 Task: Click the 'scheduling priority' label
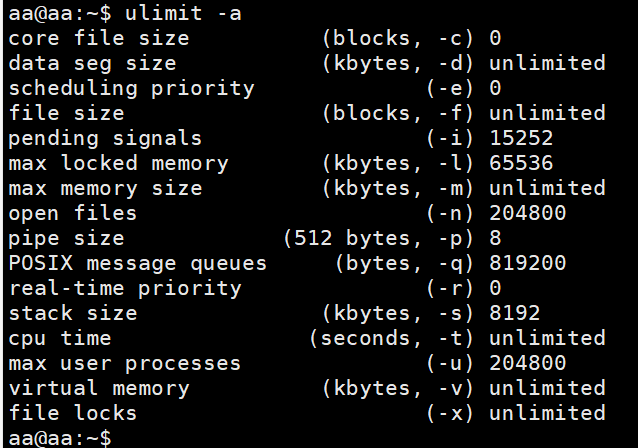[131, 88]
